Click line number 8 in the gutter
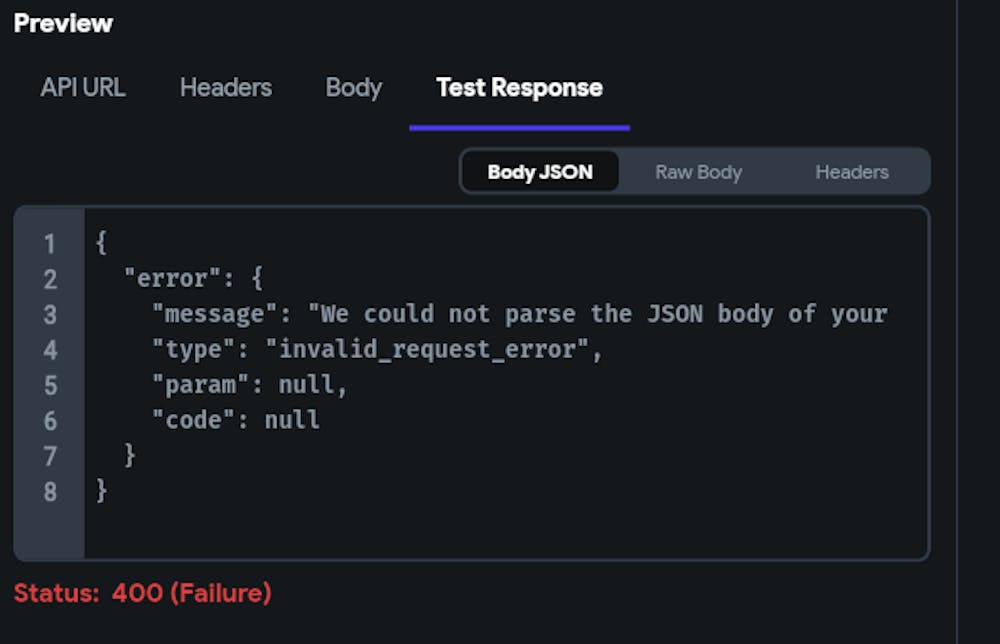The width and height of the screenshot is (1000, 644). [49, 492]
